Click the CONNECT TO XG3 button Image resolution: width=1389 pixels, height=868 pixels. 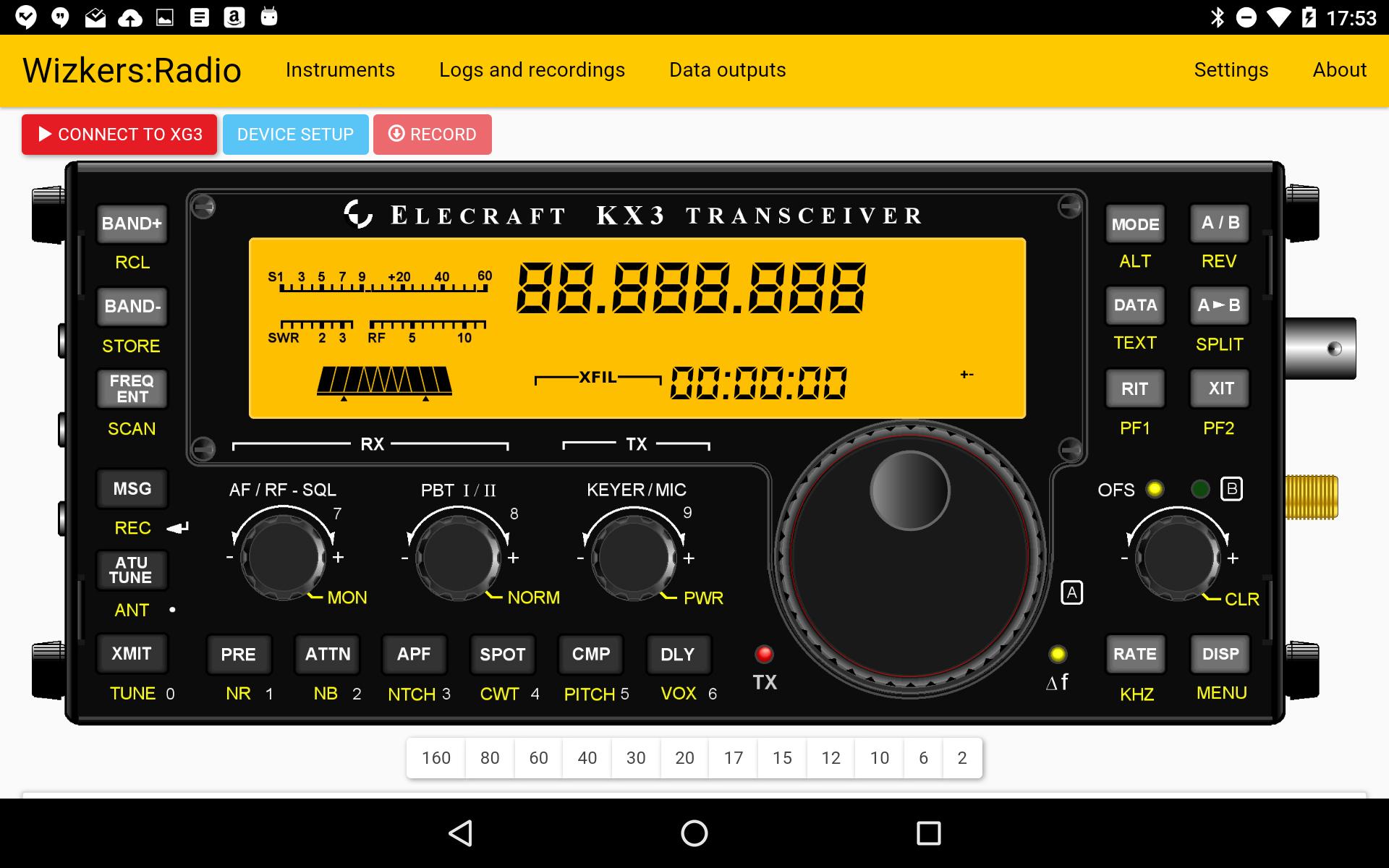(119, 135)
